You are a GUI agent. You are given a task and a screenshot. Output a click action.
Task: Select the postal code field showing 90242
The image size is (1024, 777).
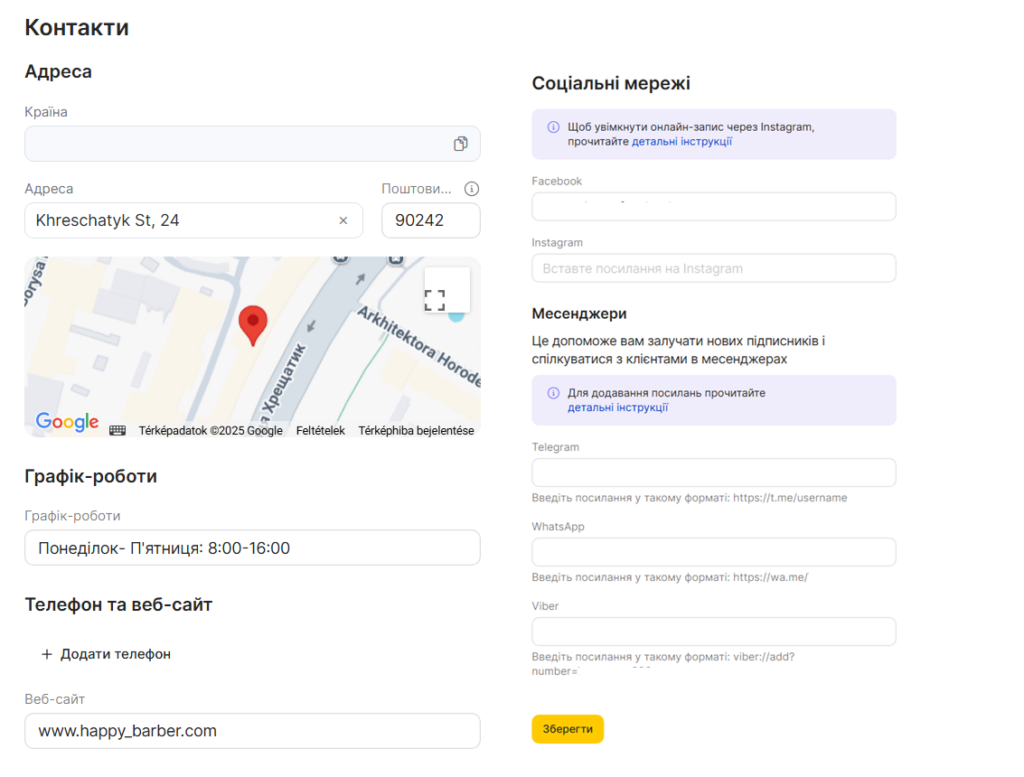(x=430, y=221)
